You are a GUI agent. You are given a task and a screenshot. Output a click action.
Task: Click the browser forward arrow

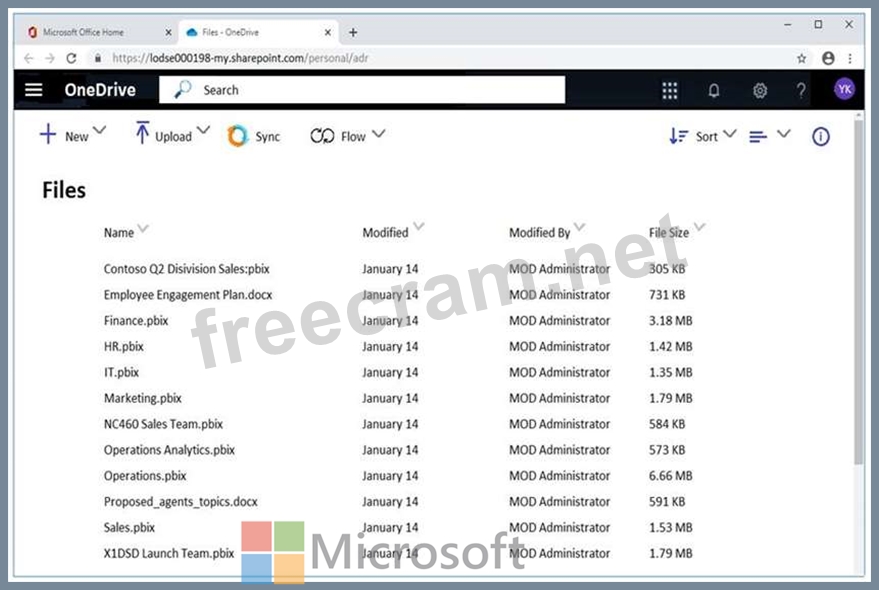pos(50,58)
